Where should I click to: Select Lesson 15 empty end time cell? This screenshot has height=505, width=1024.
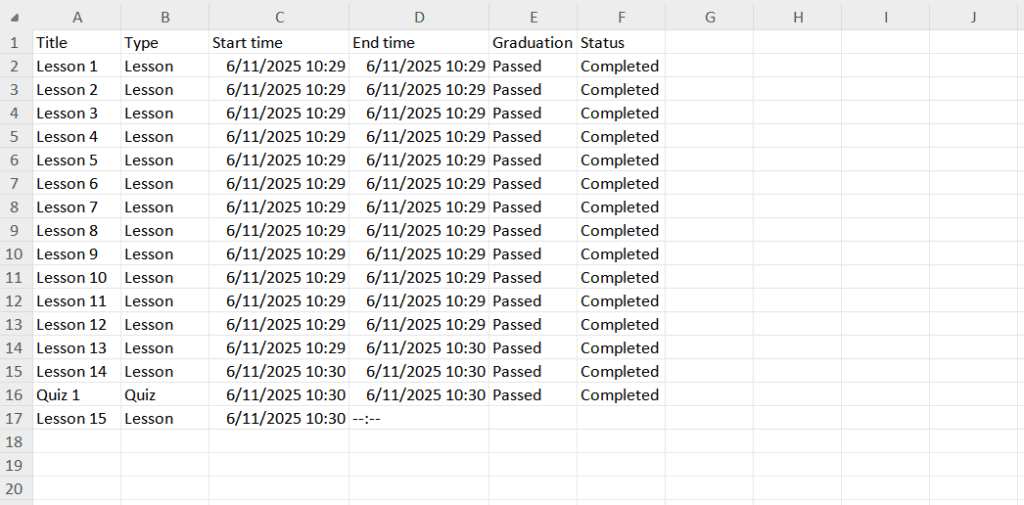(419, 419)
